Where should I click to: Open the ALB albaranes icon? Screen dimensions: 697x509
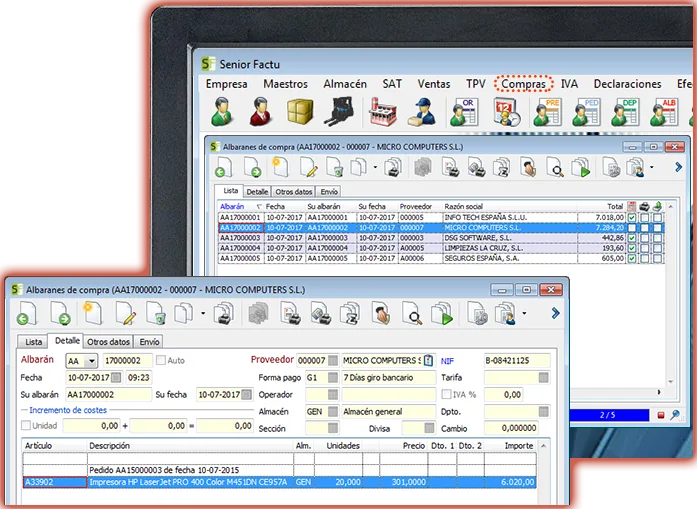coord(664,112)
